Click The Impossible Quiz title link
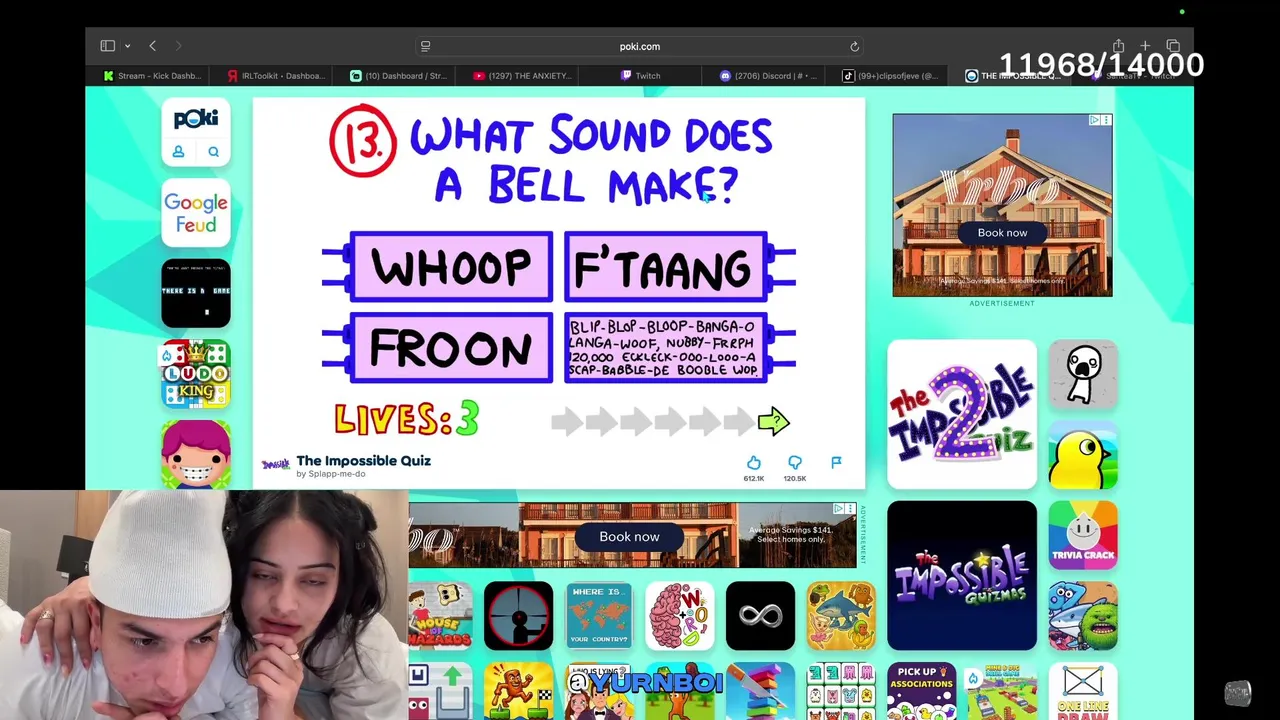 click(364, 460)
